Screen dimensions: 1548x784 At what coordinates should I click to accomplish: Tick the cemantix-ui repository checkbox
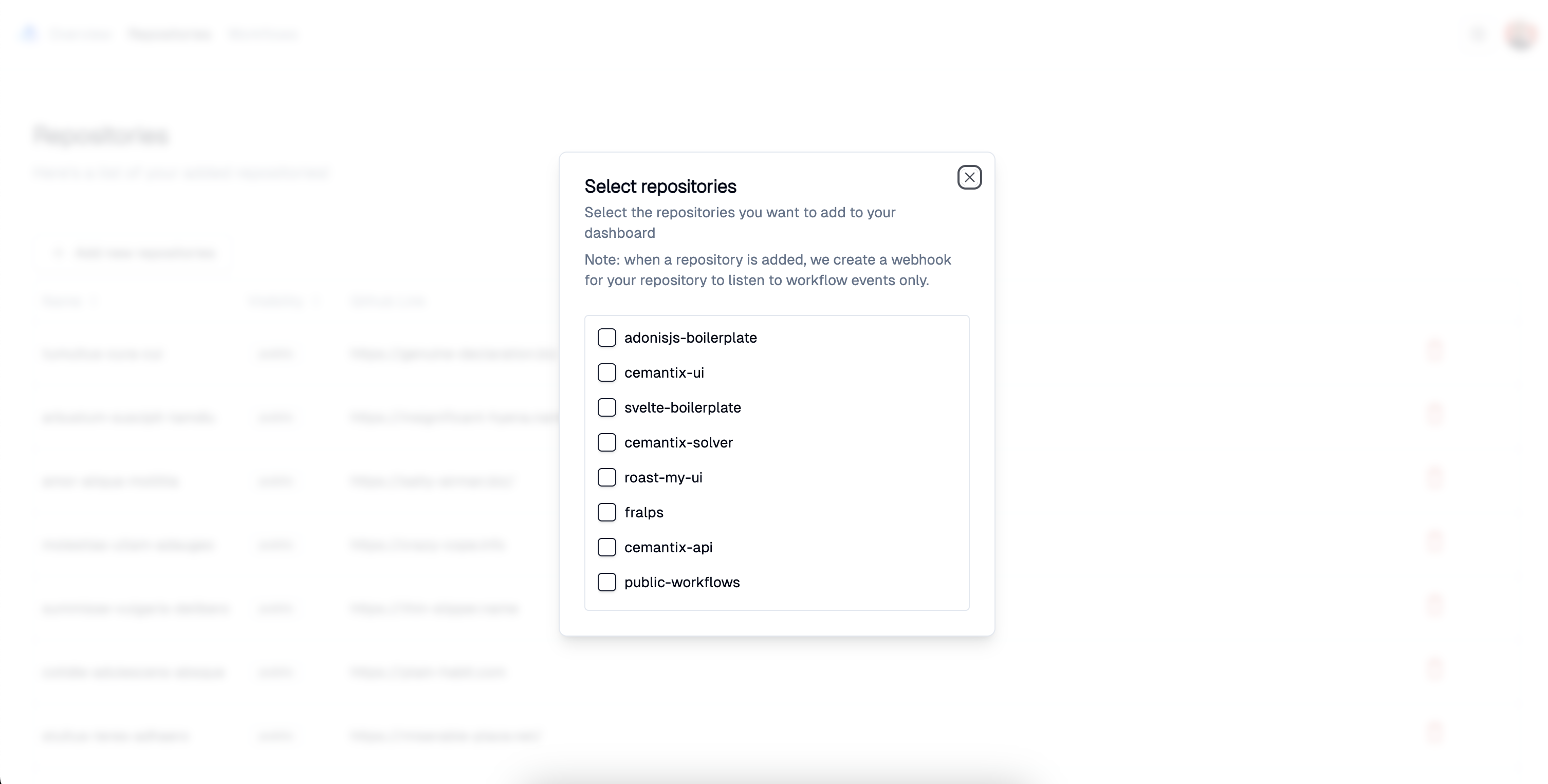coord(607,372)
